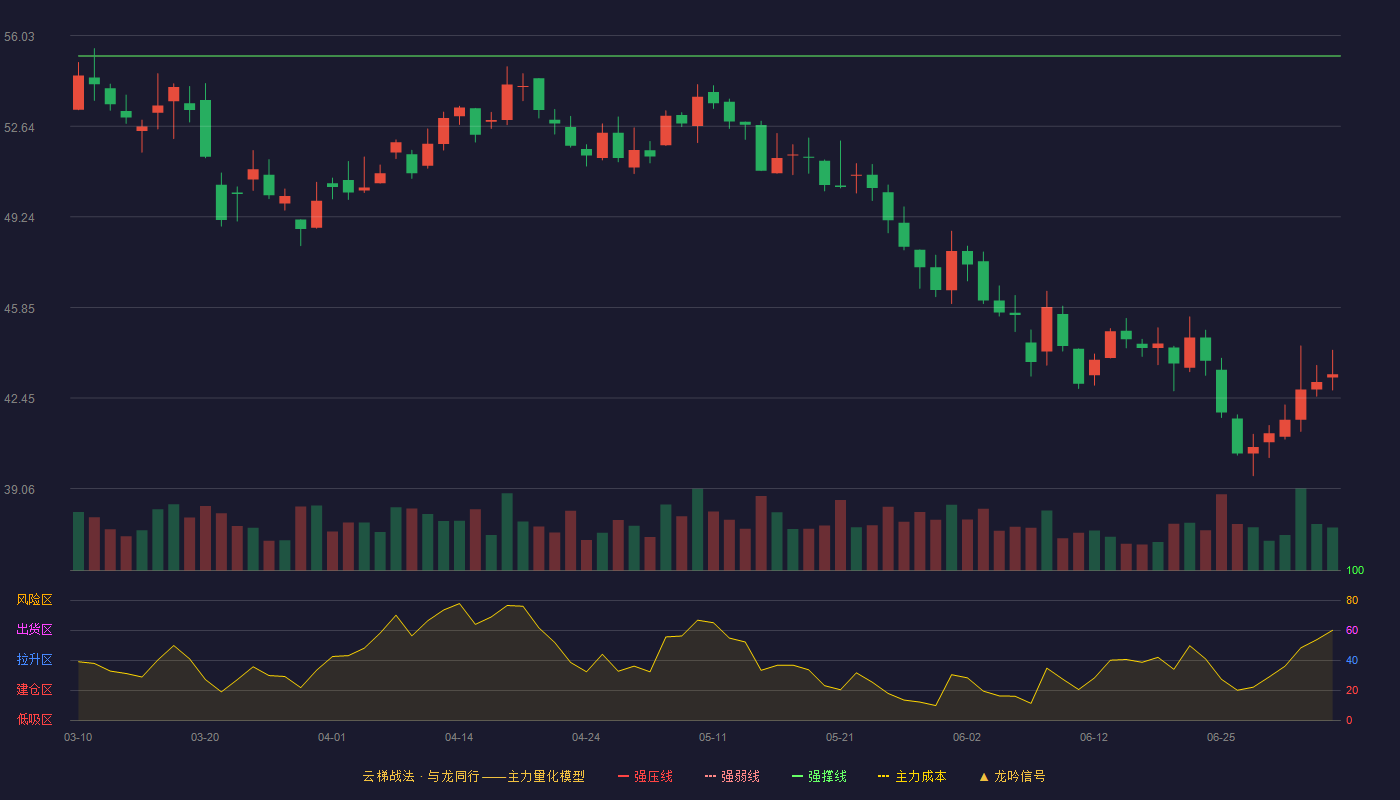Click the orange 80 indicator scale value
The image size is (1400, 800).
[x=1352, y=601]
